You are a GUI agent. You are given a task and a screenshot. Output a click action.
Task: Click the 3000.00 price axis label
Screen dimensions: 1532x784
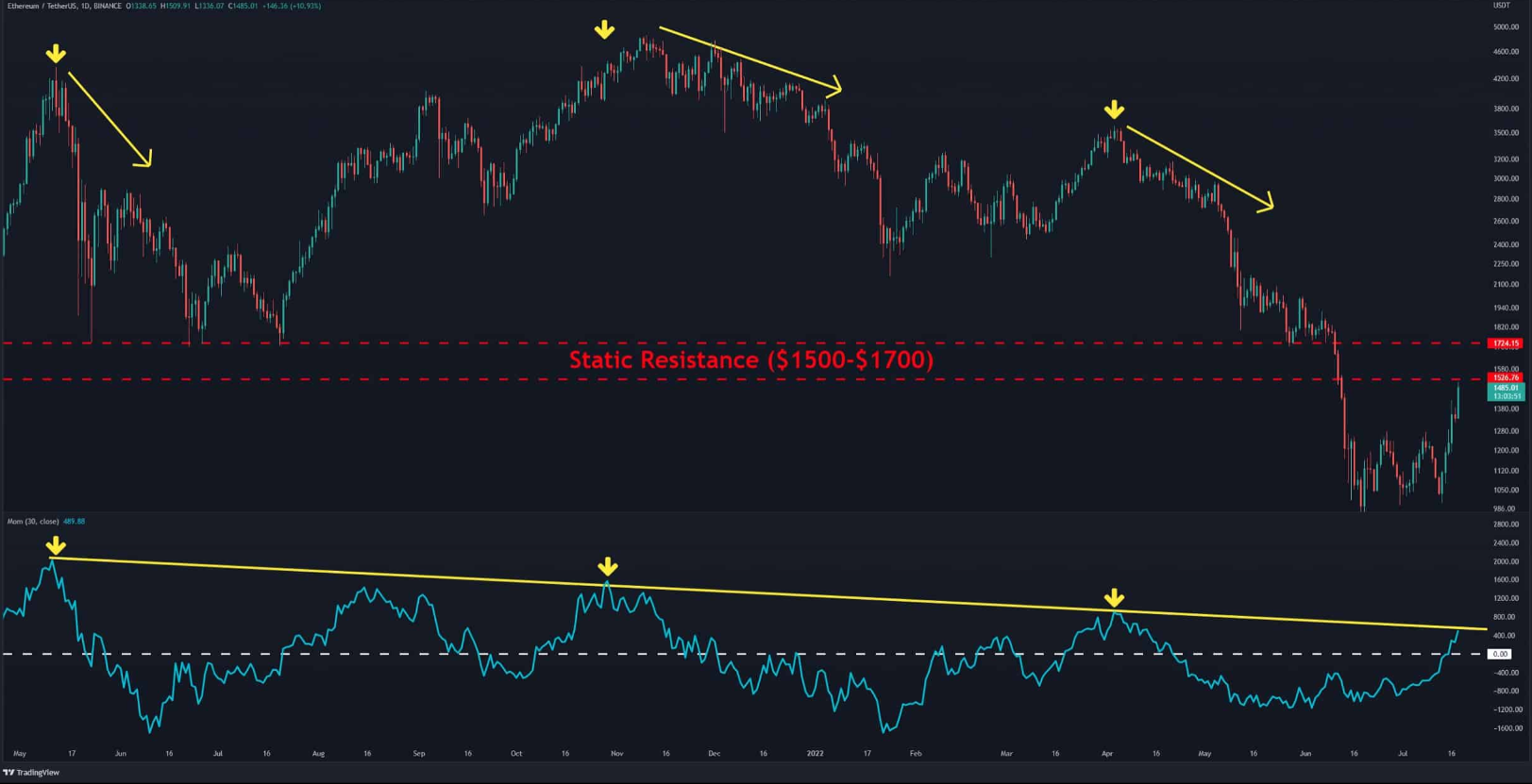1506,178
